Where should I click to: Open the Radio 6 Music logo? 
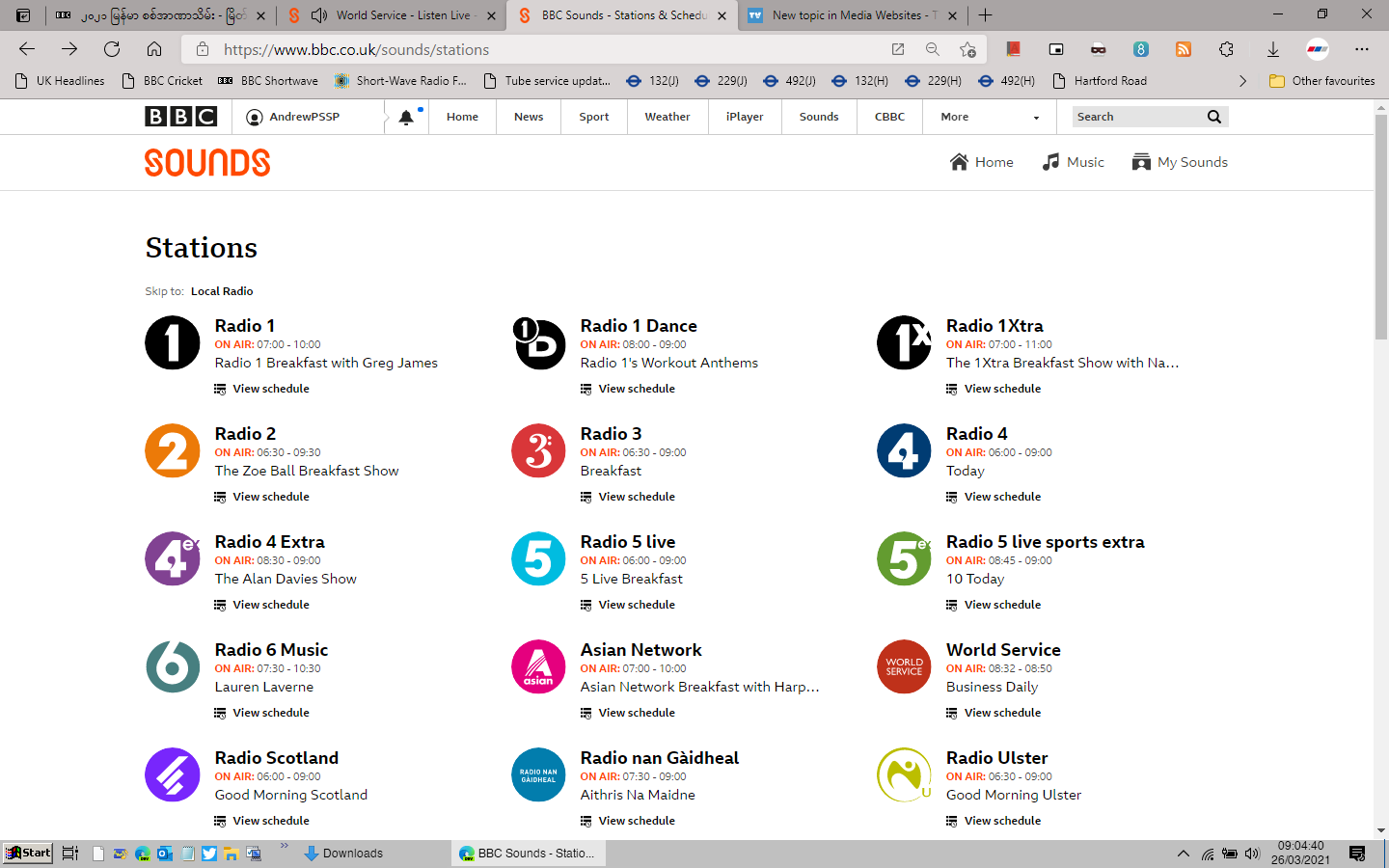tap(173, 667)
